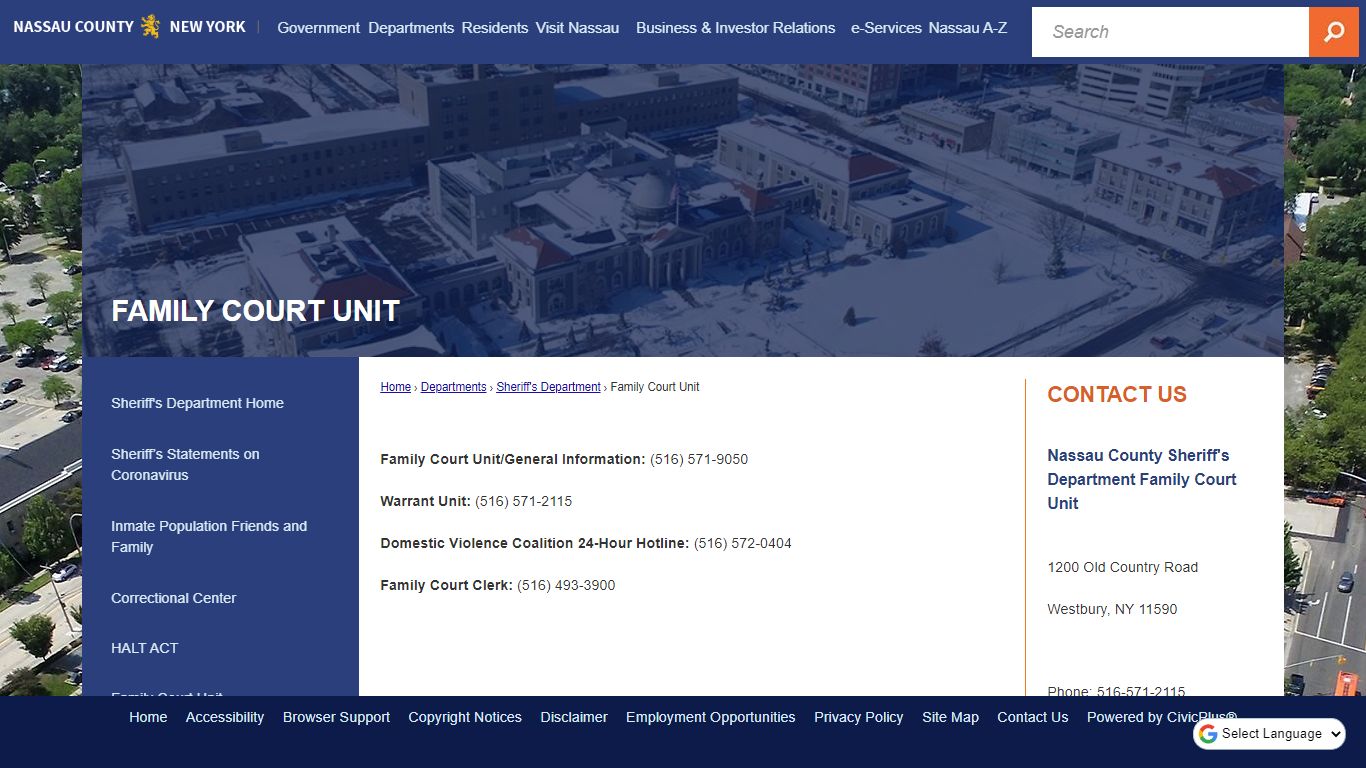Viewport: 1366px width, 768px height.
Task: Click the Nassau County lion logo
Action: click(150, 26)
